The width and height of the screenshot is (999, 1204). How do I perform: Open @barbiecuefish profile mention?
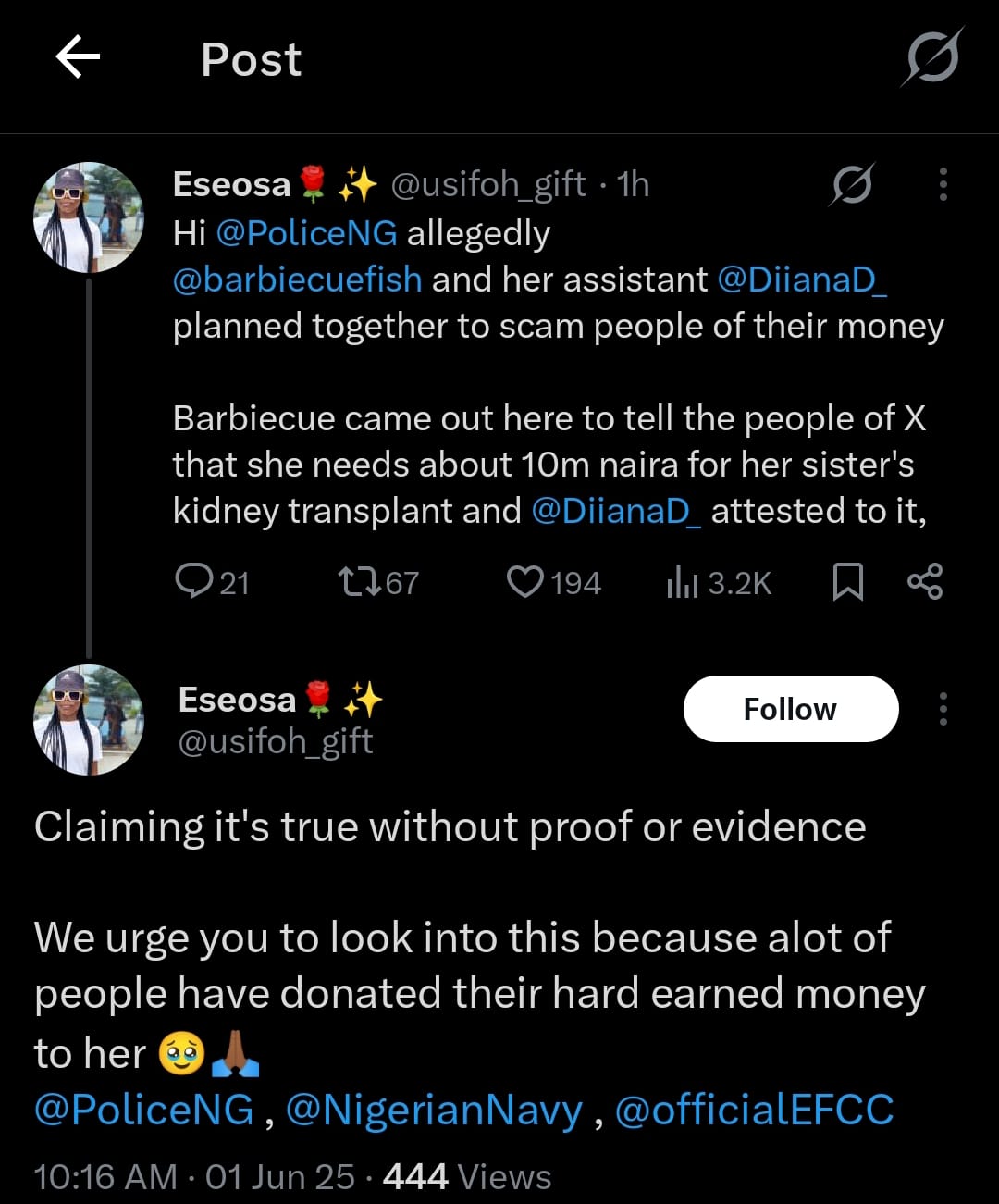(x=297, y=279)
